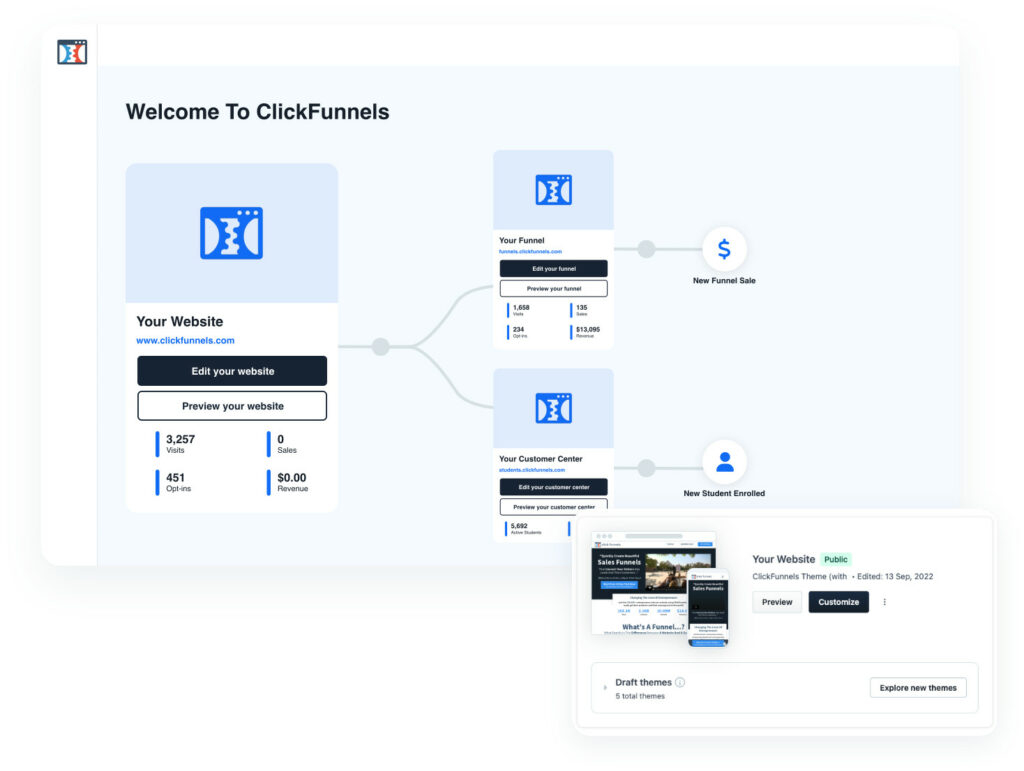Open the students.clickfunnels.com link

[532, 470]
